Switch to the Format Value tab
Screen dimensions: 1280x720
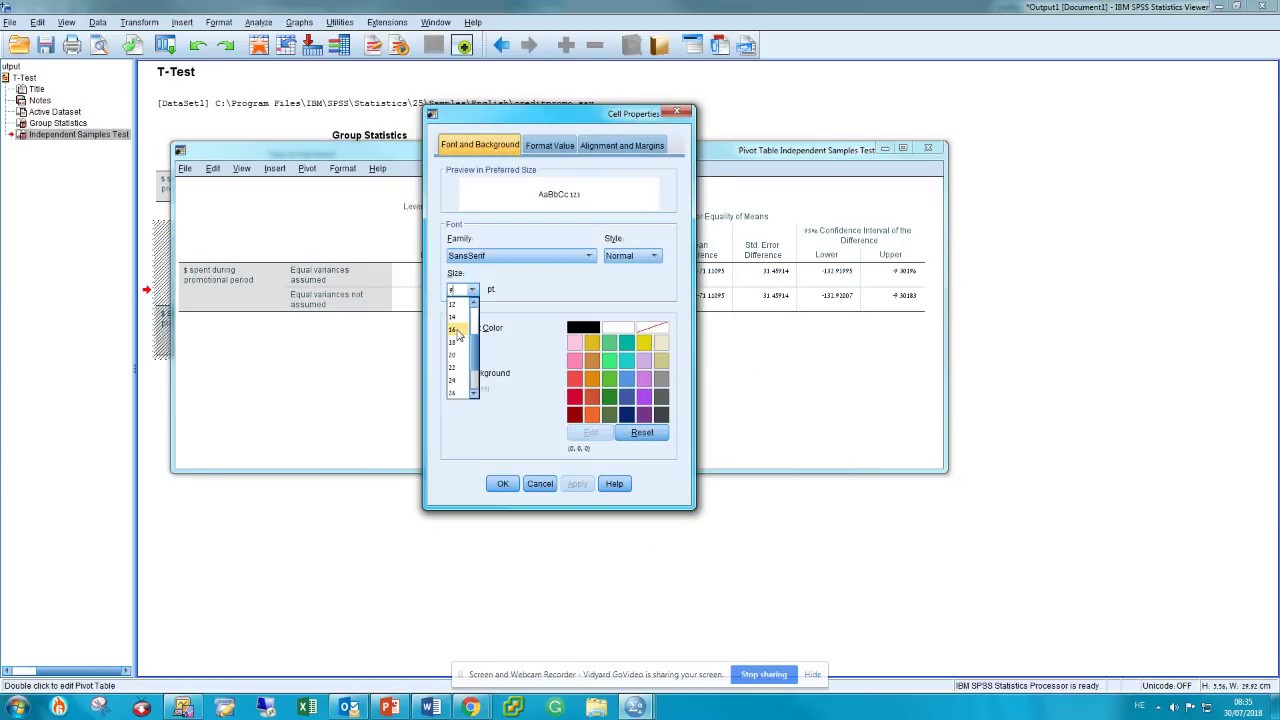click(550, 146)
